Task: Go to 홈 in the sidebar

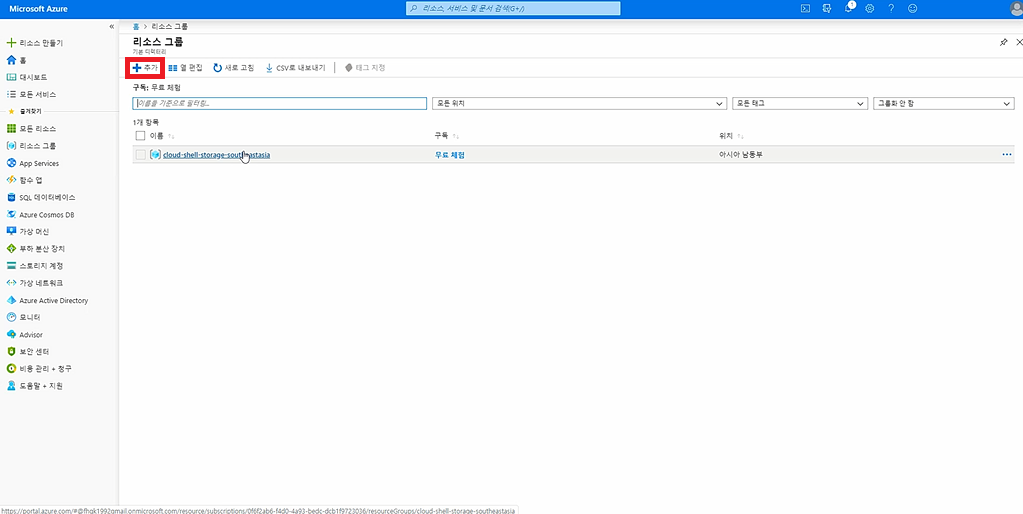Action: (x=16, y=60)
